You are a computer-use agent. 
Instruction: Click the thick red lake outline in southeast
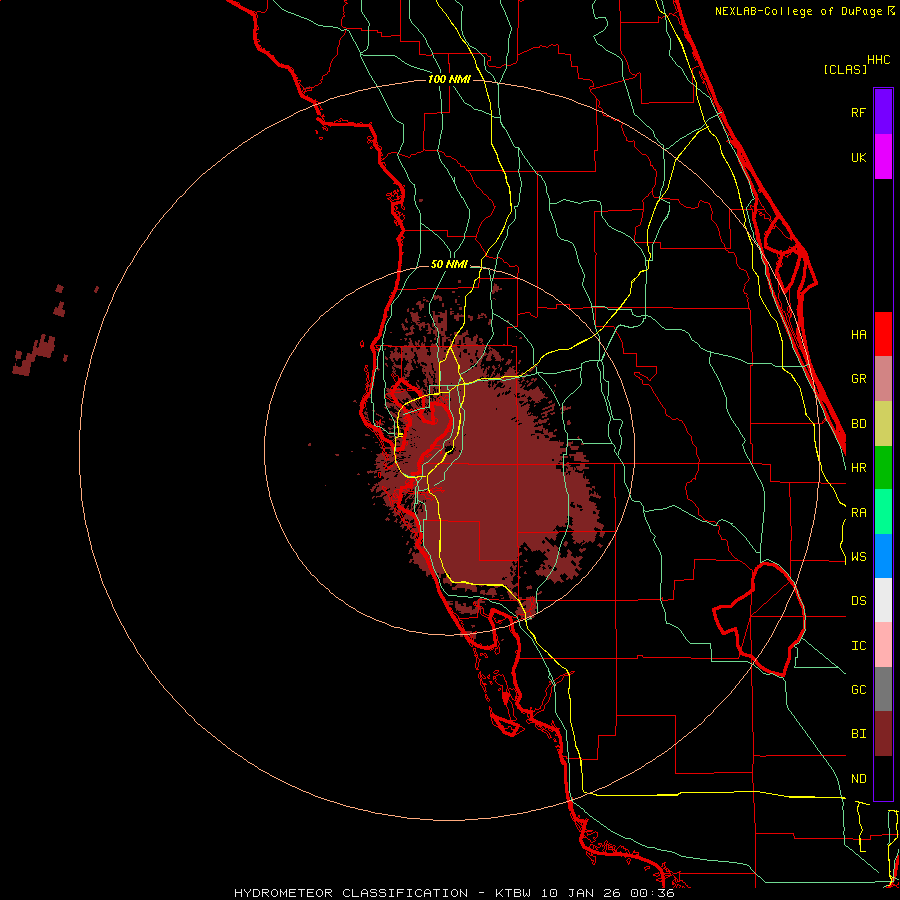pos(759,618)
